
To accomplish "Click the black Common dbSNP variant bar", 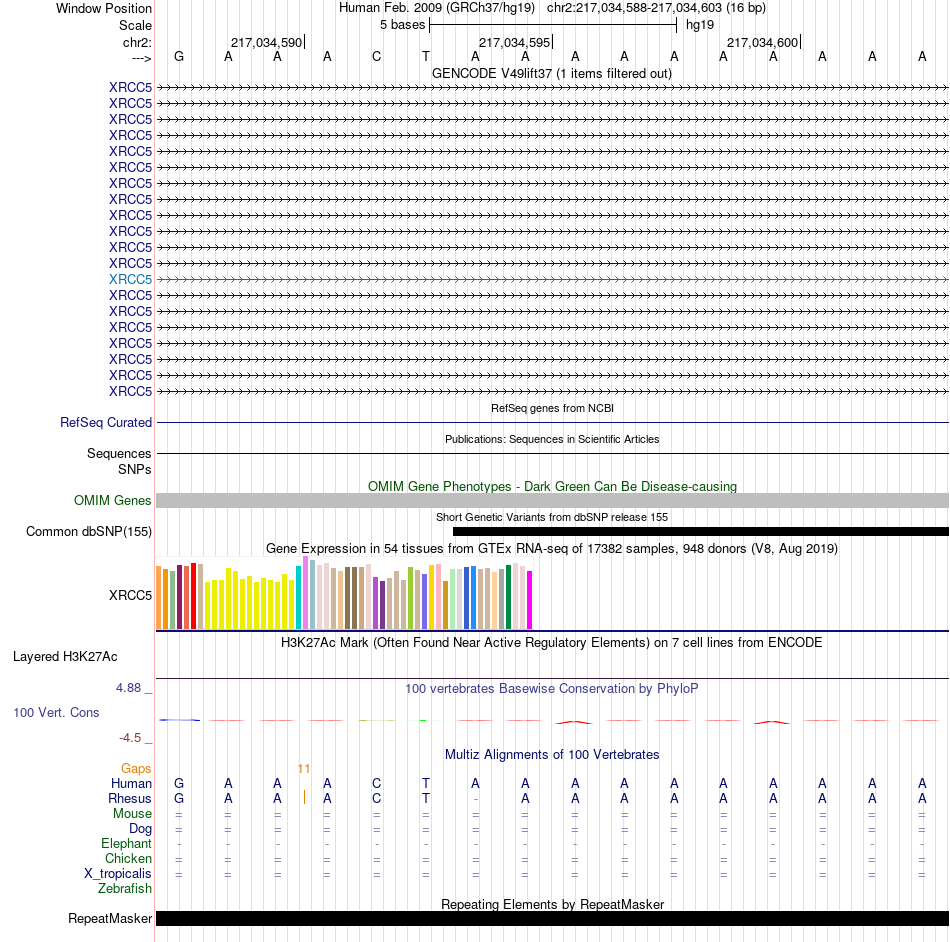I will tap(701, 531).
